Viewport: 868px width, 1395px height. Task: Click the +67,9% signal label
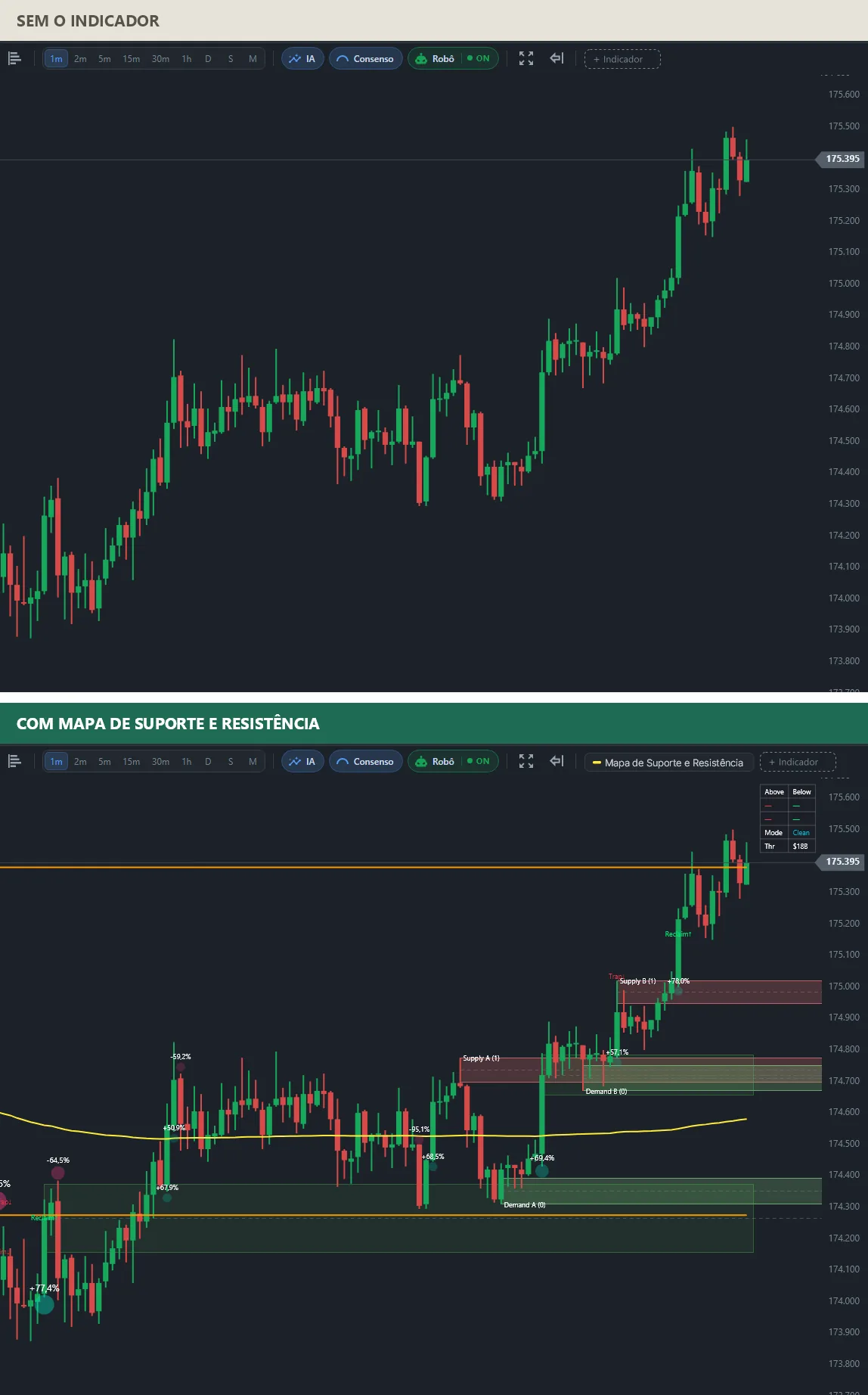click(x=168, y=1188)
